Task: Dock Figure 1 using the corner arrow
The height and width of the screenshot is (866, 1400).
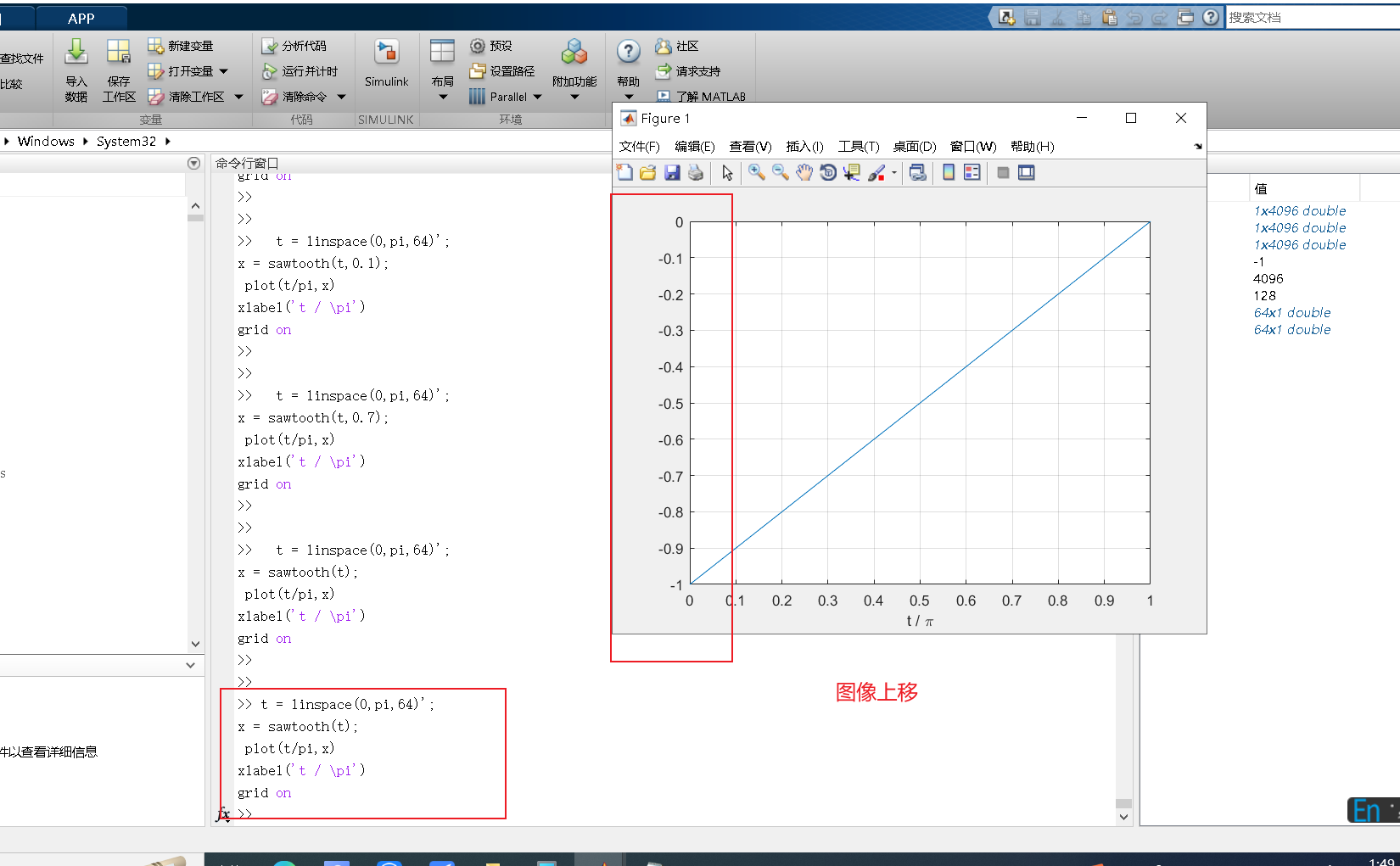Action: pyautogui.click(x=1198, y=147)
